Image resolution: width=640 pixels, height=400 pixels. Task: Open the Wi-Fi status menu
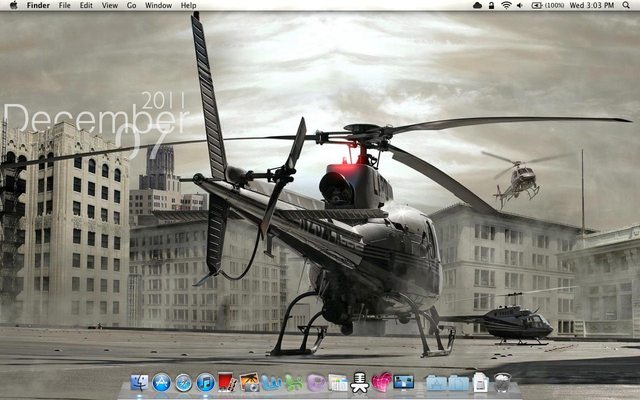(x=507, y=5)
